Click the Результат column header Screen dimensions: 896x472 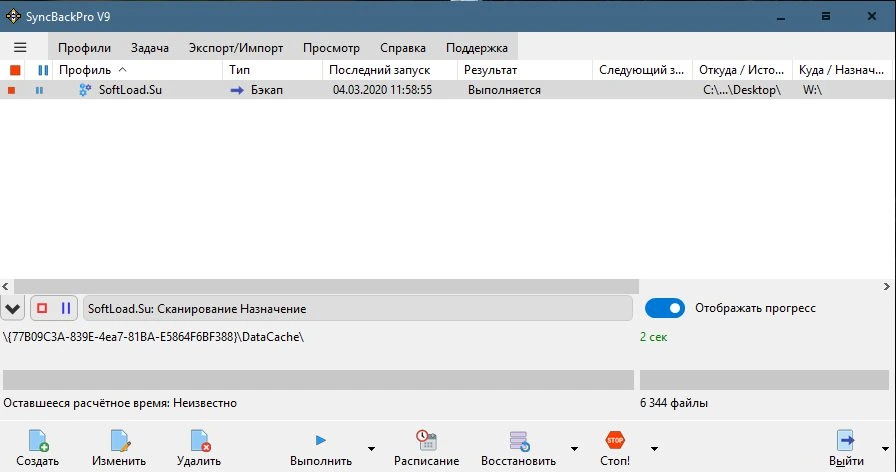point(525,70)
